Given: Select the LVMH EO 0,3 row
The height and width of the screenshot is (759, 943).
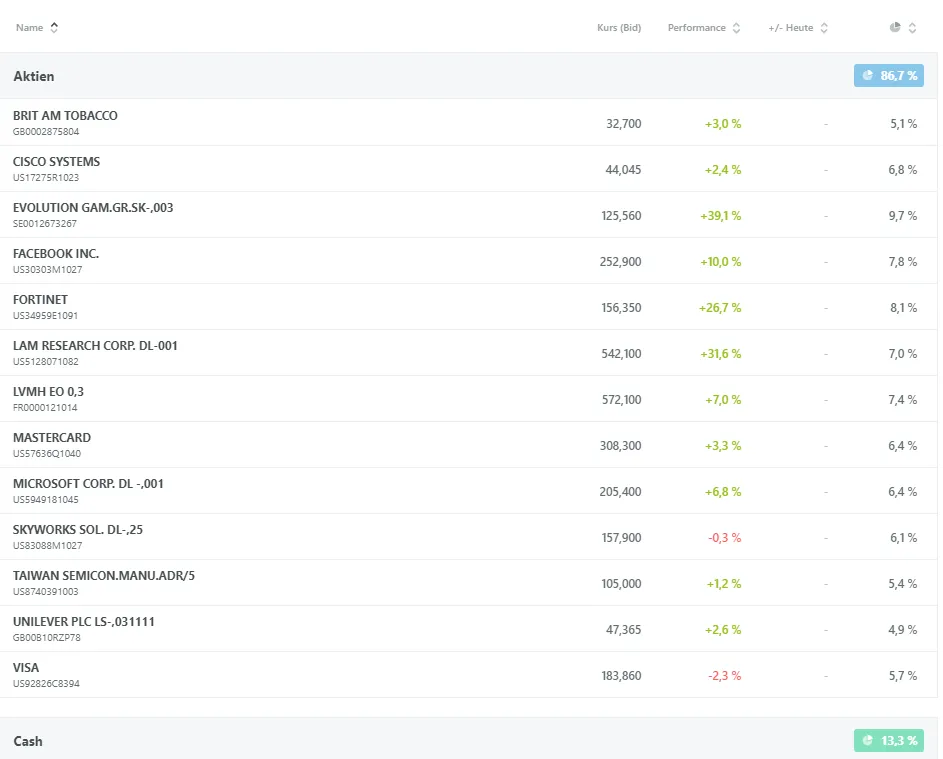Looking at the screenshot, I should [x=468, y=398].
